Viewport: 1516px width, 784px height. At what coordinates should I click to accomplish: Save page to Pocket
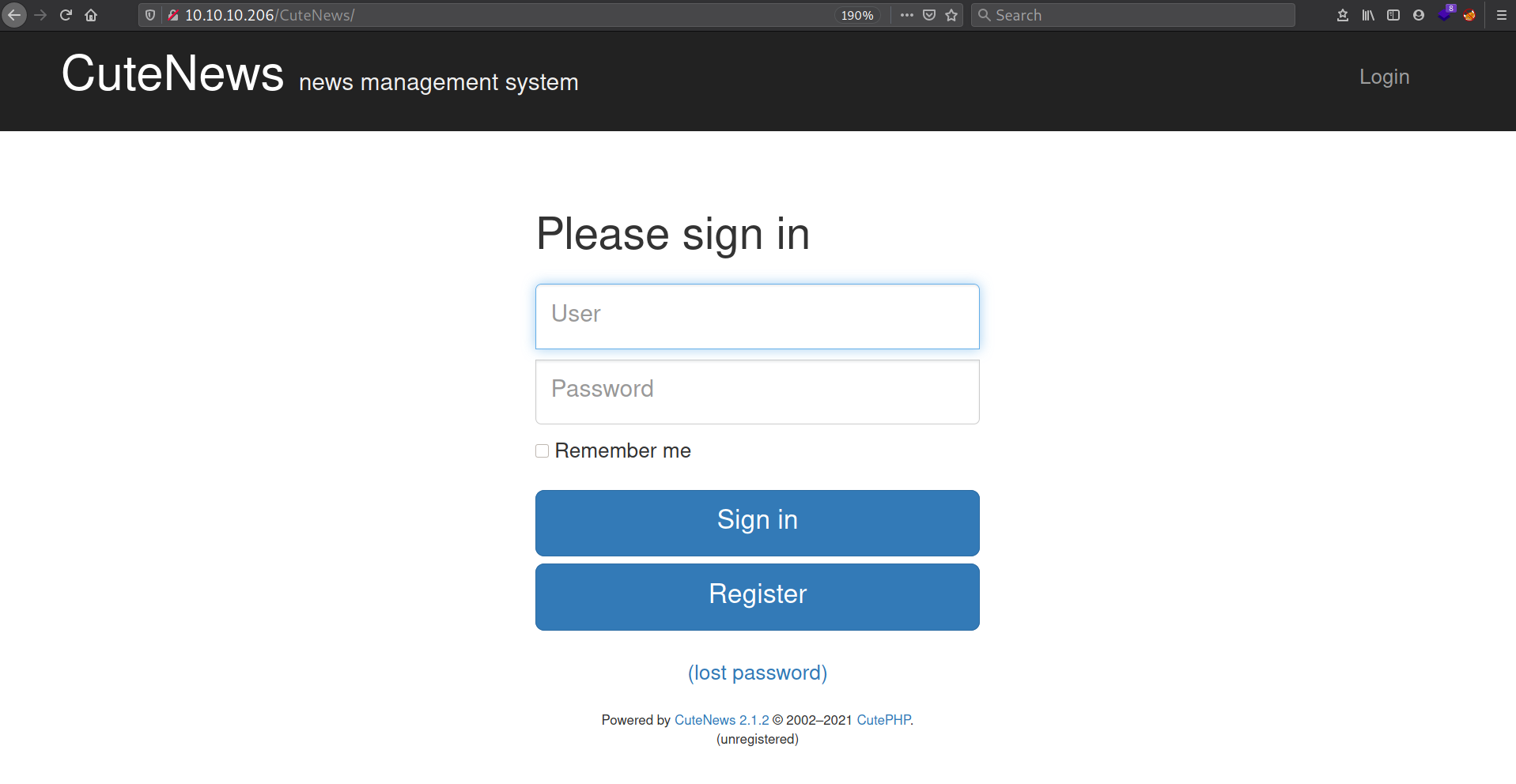point(929,15)
